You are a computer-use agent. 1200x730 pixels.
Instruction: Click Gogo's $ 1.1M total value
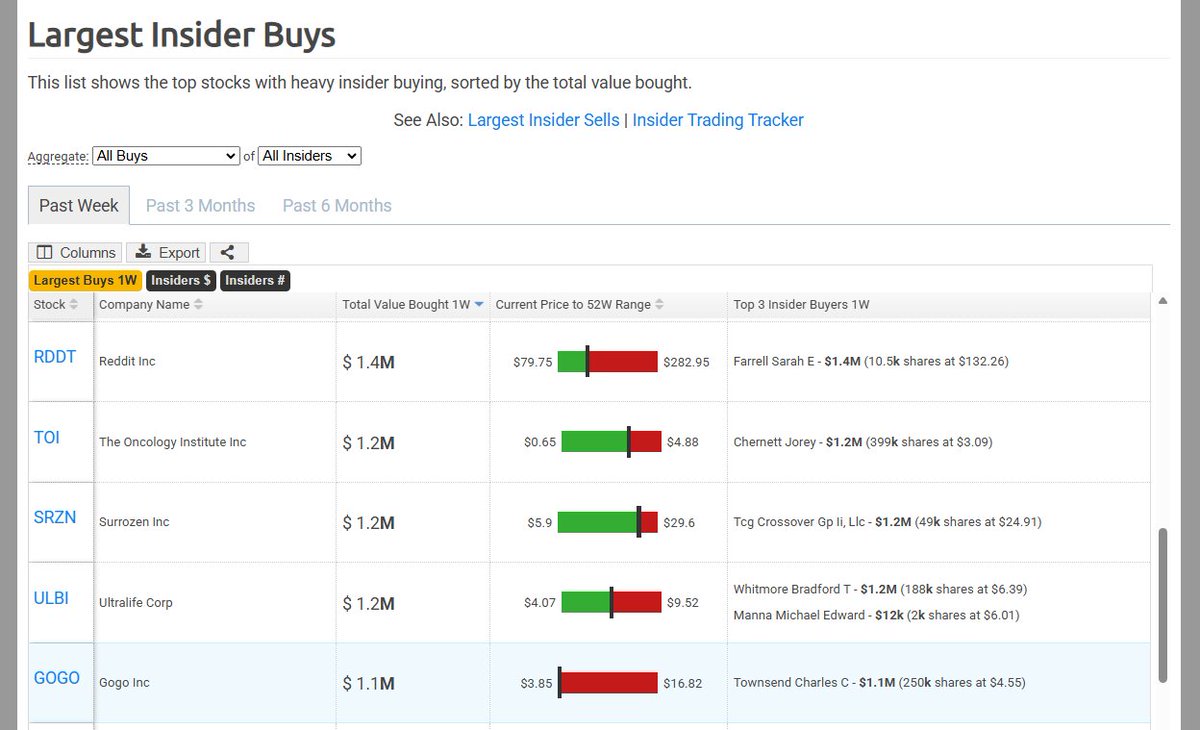tap(368, 684)
